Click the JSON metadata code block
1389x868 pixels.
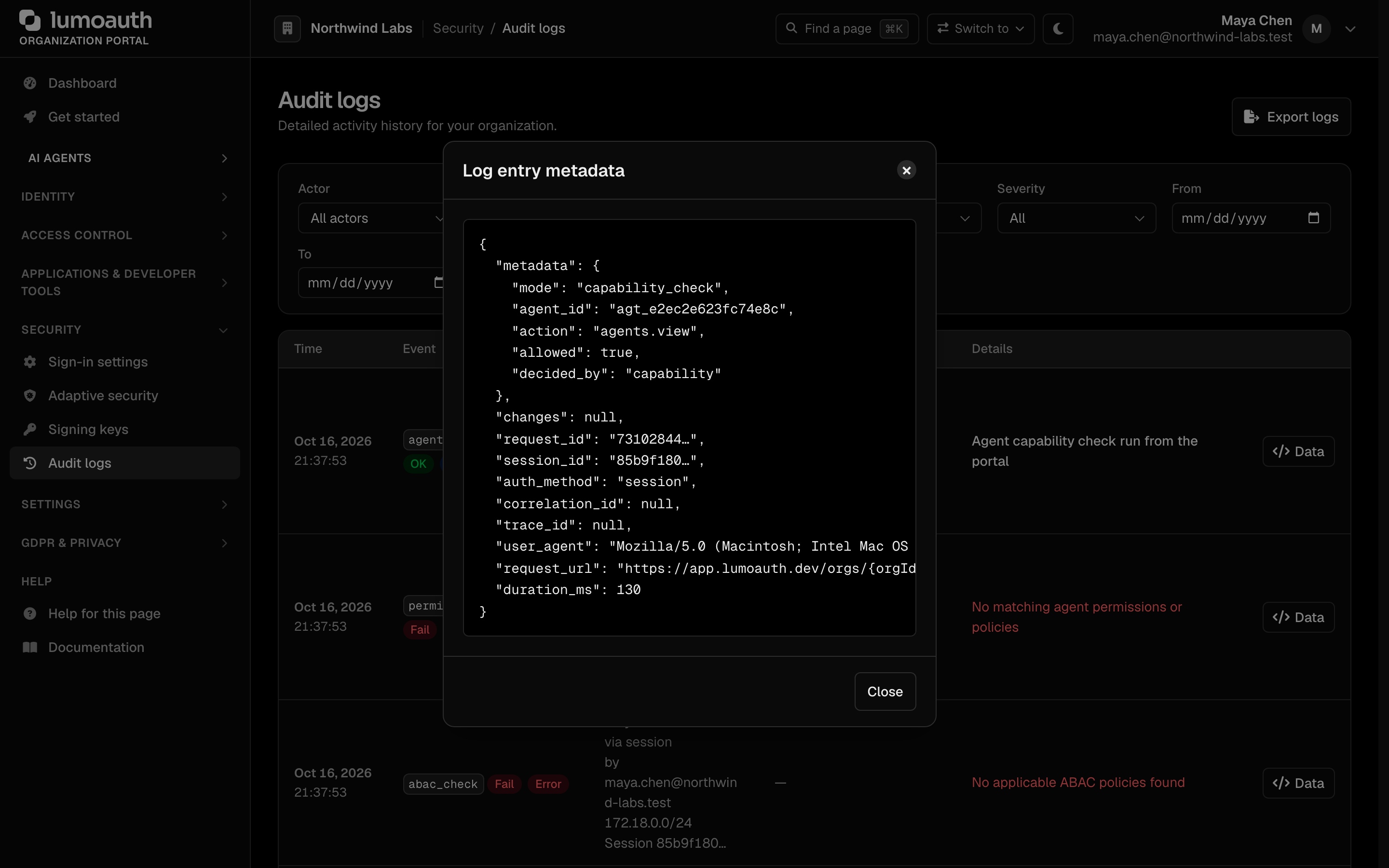689,428
